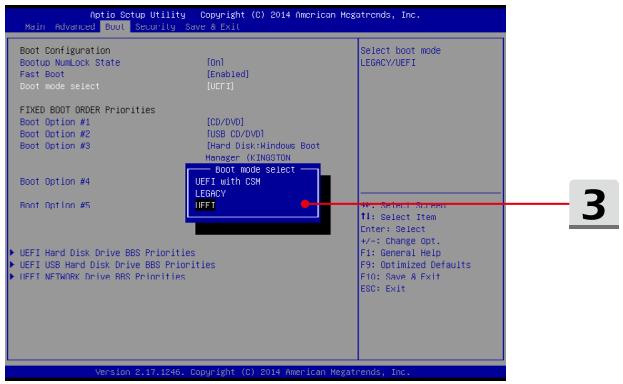This screenshot has width=623, height=384.
Task: Select the Boot tab
Action: pos(115,27)
